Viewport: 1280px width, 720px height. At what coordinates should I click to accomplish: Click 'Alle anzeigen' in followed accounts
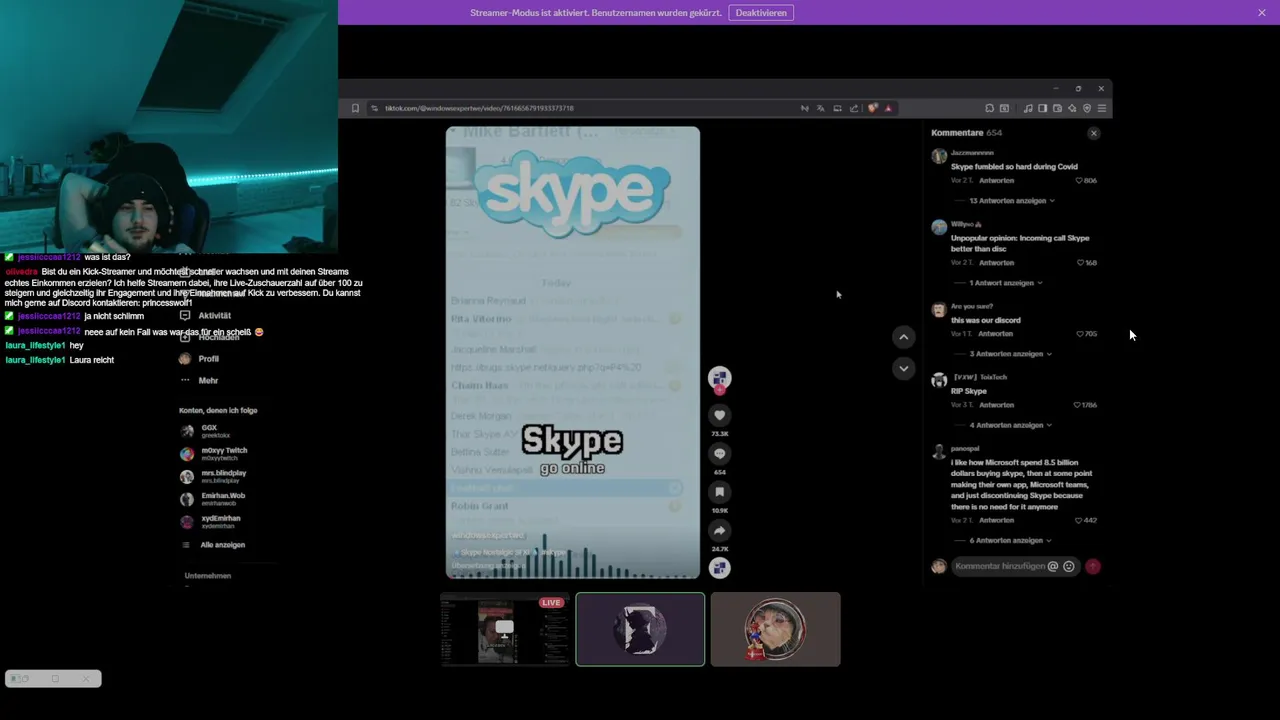[213, 545]
